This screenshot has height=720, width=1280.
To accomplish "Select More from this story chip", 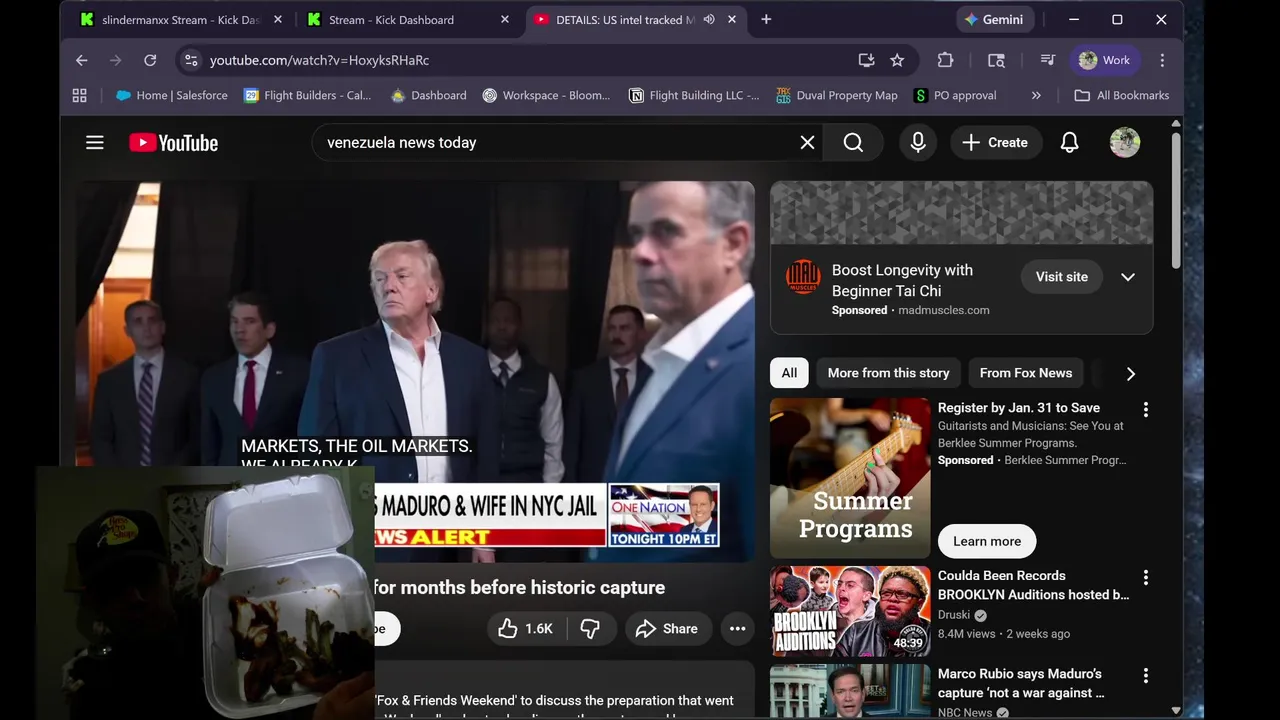I will (x=888, y=373).
